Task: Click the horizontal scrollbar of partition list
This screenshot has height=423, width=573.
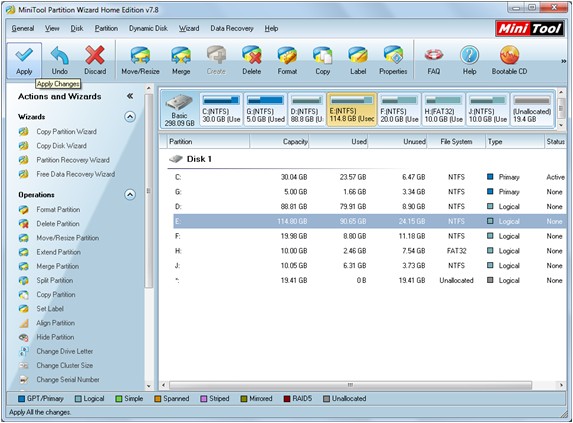Action: click(350, 385)
